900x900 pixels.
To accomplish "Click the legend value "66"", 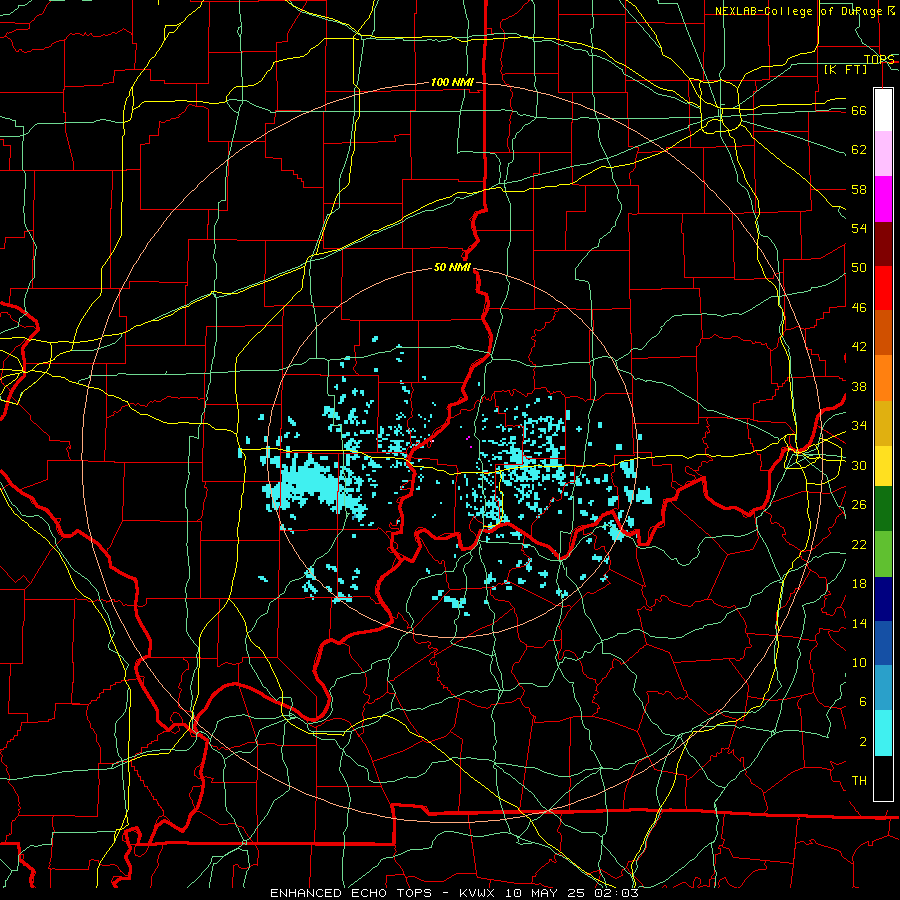I will point(859,111).
